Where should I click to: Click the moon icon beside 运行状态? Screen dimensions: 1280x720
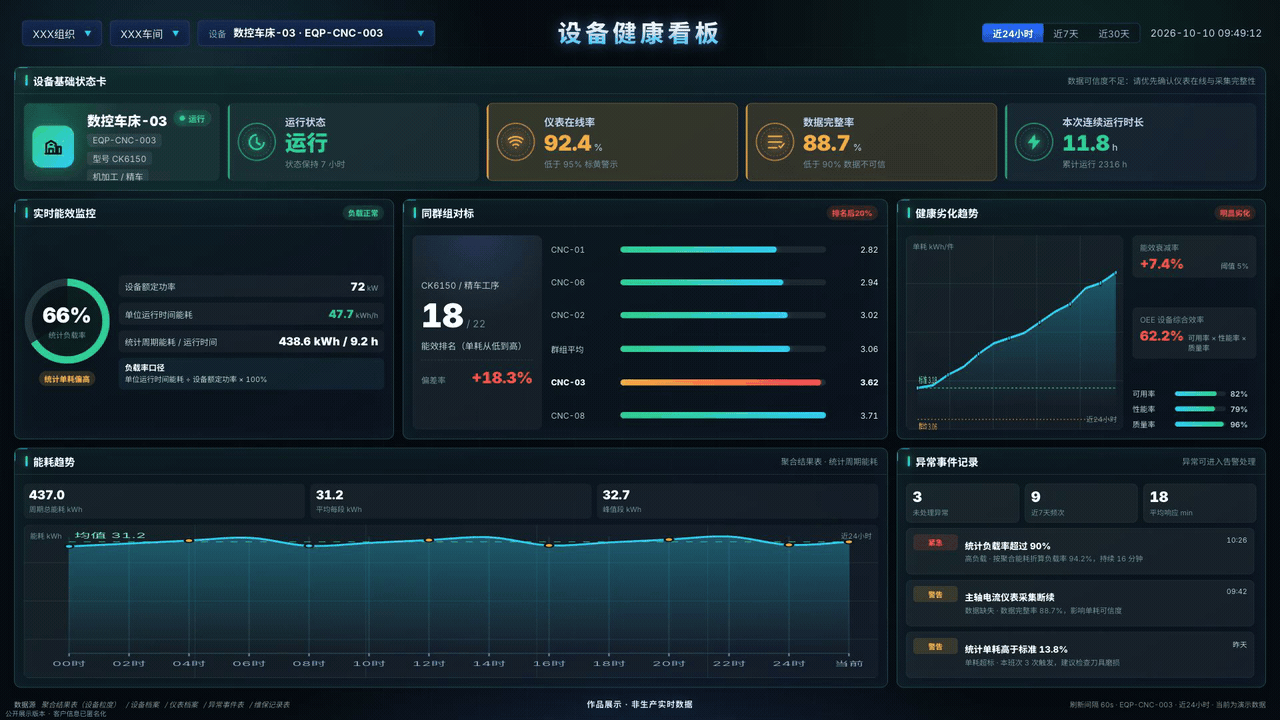pos(257,142)
